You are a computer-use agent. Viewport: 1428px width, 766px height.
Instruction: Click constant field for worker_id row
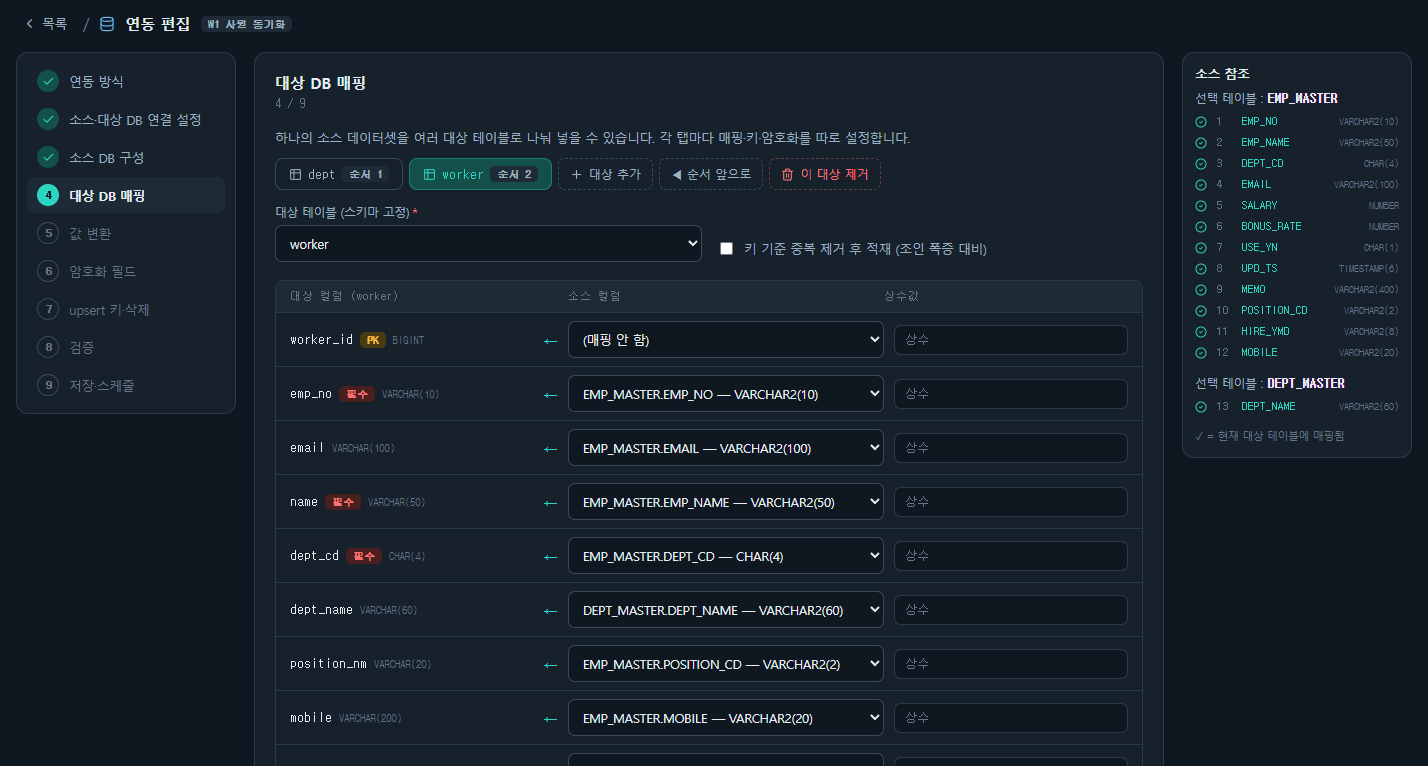click(x=1011, y=340)
